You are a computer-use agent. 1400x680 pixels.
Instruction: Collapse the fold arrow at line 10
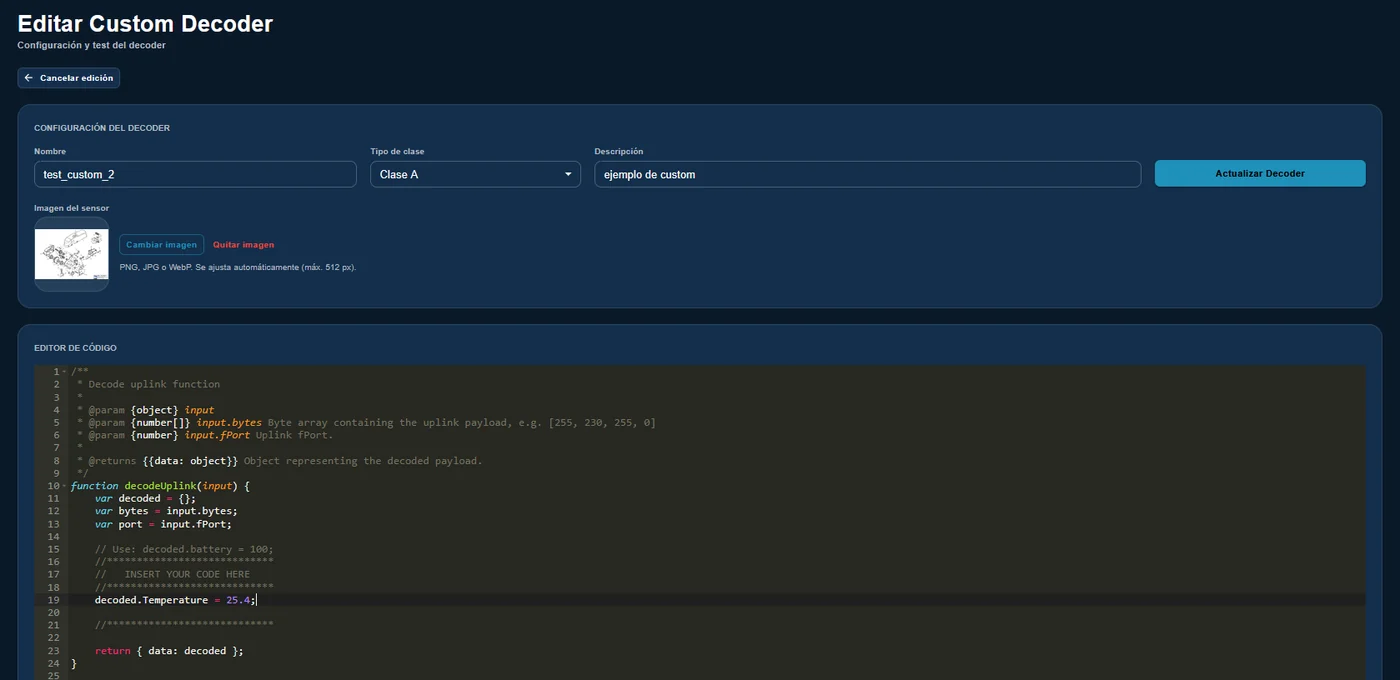(65, 486)
